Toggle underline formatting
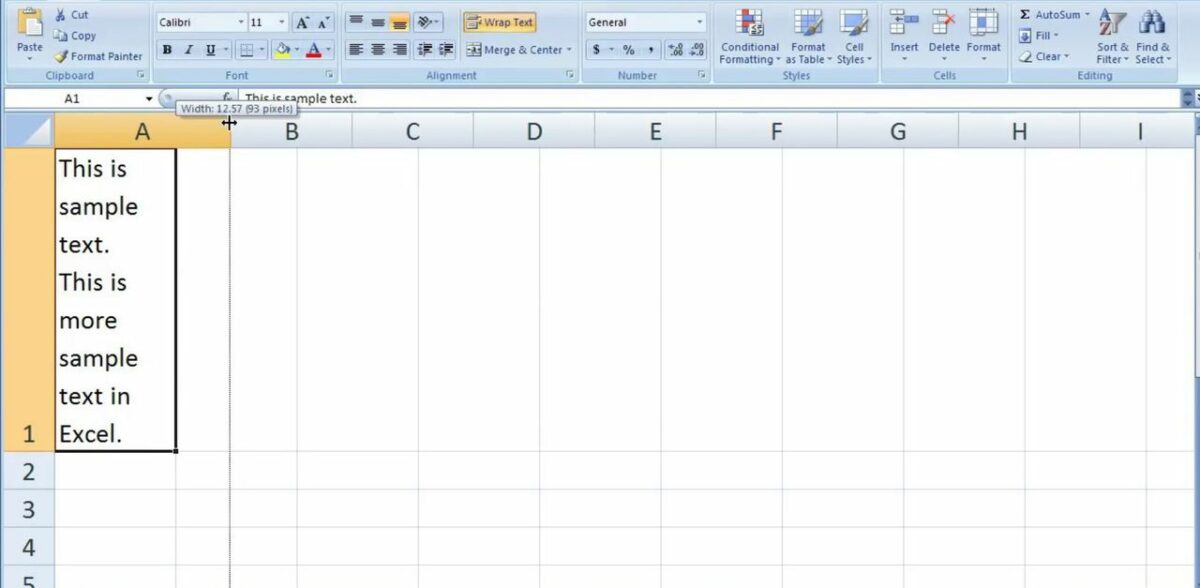 pyautogui.click(x=210, y=48)
